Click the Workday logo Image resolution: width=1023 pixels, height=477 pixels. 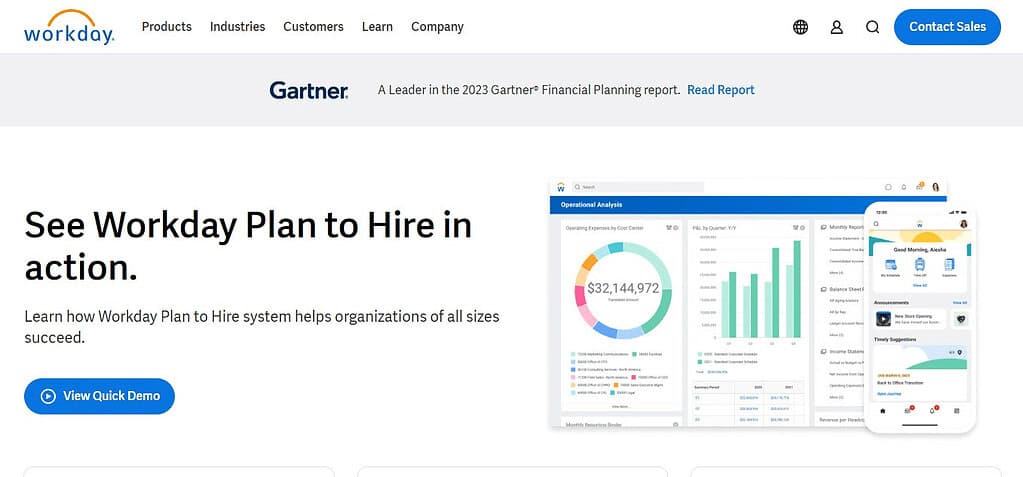pyautogui.click(x=69, y=27)
